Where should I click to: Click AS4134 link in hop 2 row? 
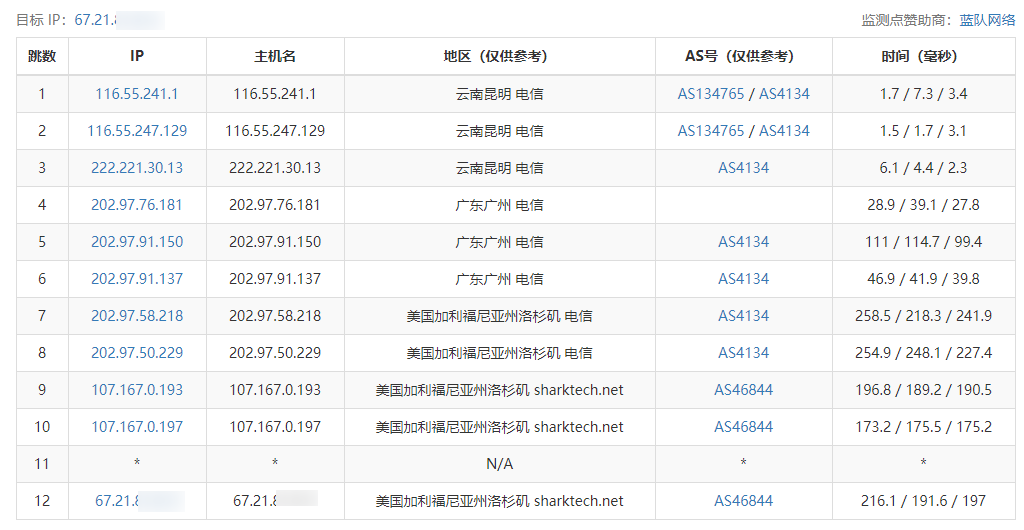tap(784, 131)
